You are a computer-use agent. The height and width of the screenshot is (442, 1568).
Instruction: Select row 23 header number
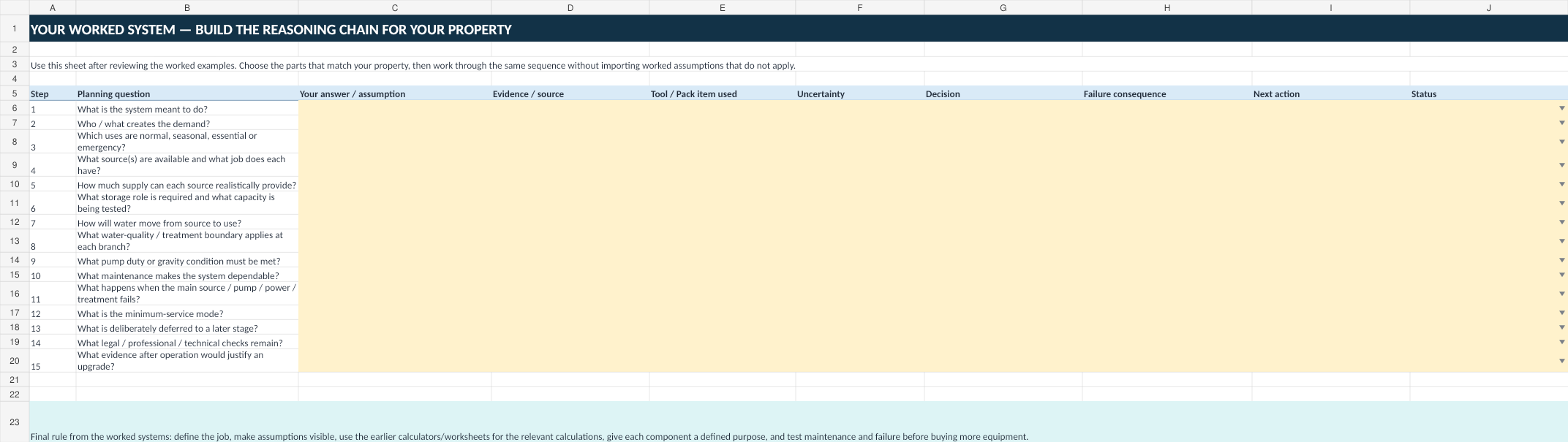15,422
